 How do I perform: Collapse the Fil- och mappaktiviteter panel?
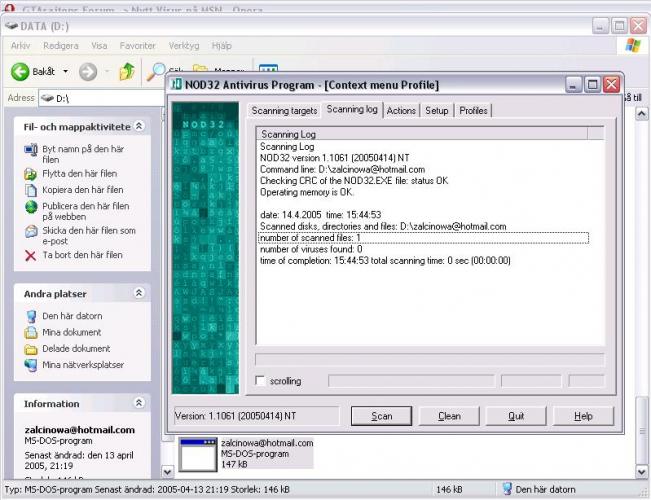(139, 126)
